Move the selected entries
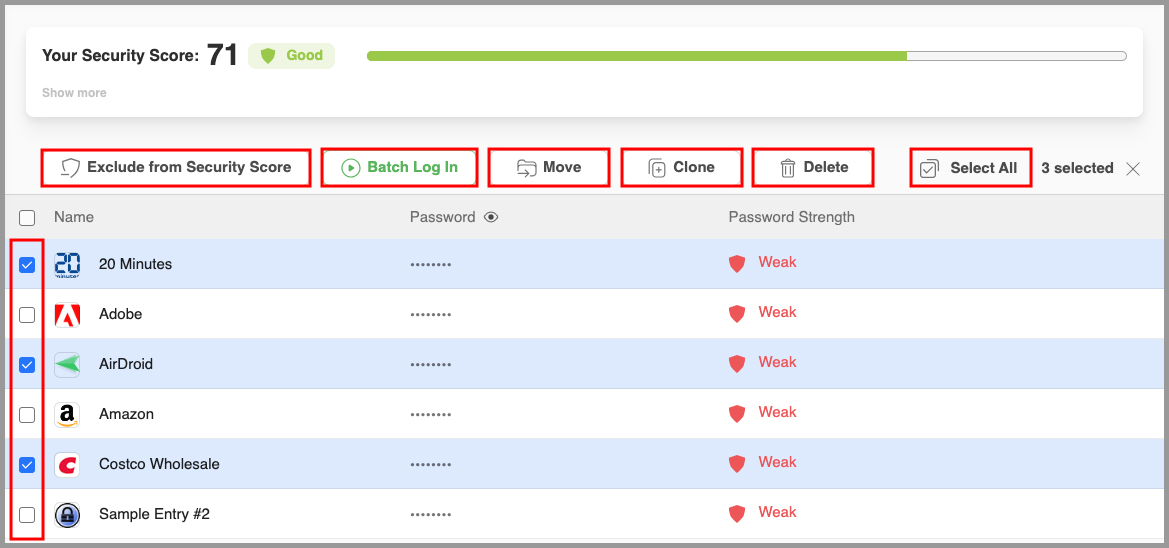 click(x=549, y=168)
